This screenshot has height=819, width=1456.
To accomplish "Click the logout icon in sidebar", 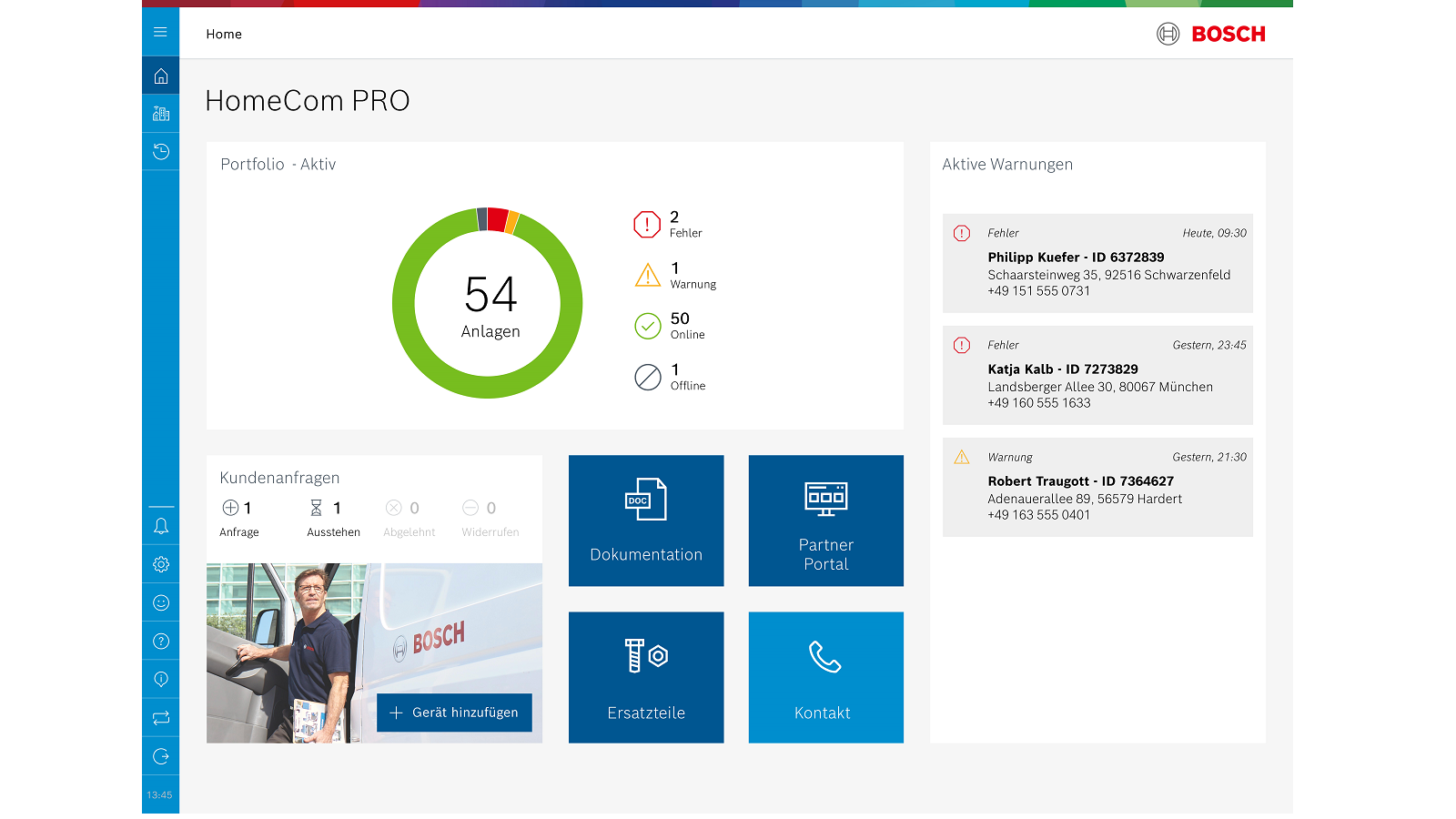I will (x=160, y=756).
